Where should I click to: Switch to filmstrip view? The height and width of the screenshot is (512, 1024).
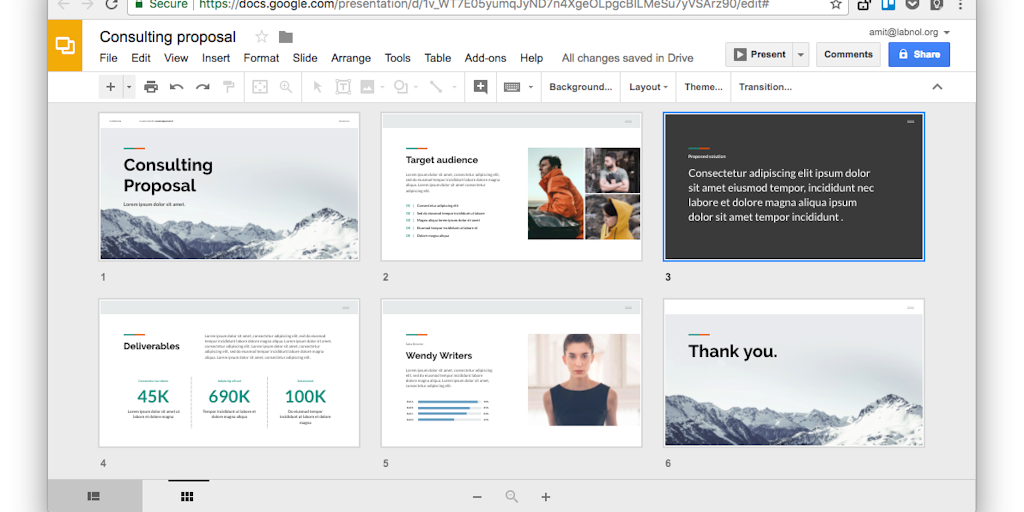click(94, 496)
